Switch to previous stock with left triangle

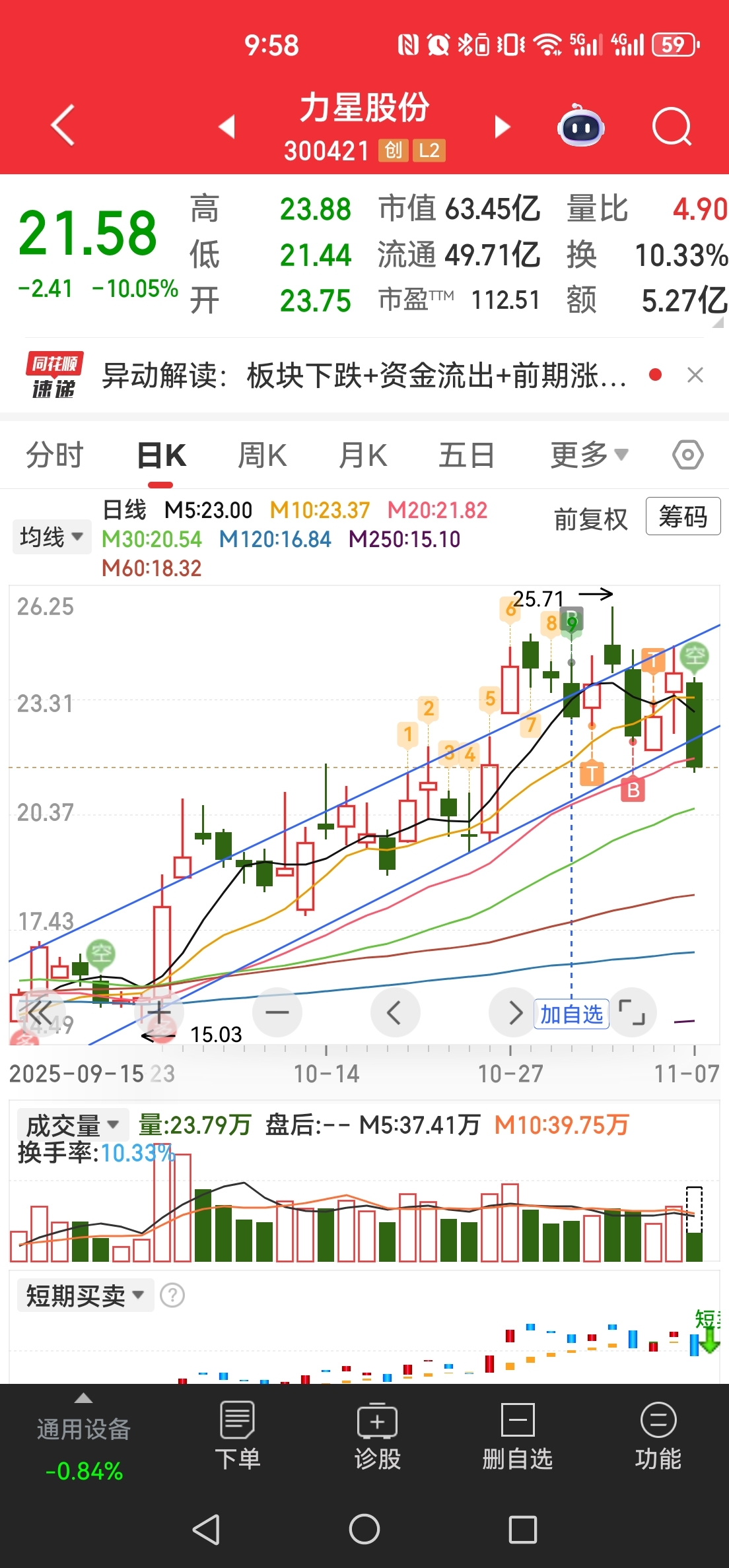point(227,126)
